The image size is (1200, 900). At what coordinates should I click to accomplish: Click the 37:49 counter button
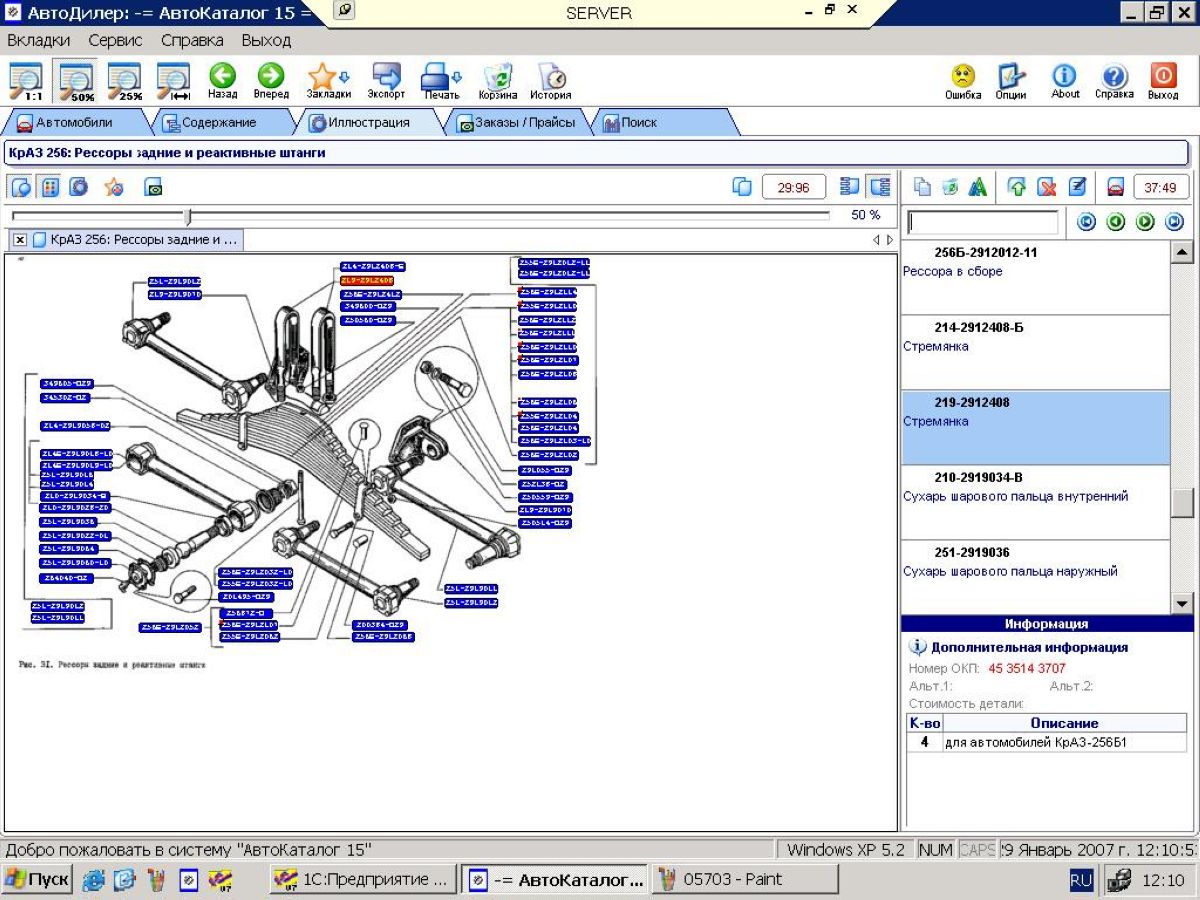coord(1160,187)
